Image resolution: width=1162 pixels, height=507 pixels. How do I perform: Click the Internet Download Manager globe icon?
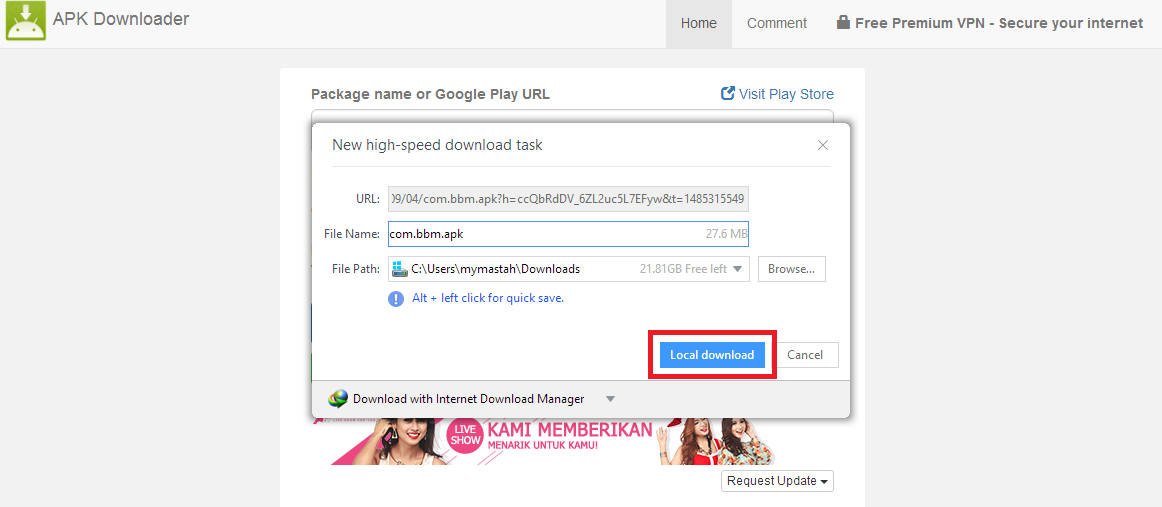(x=338, y=399)
